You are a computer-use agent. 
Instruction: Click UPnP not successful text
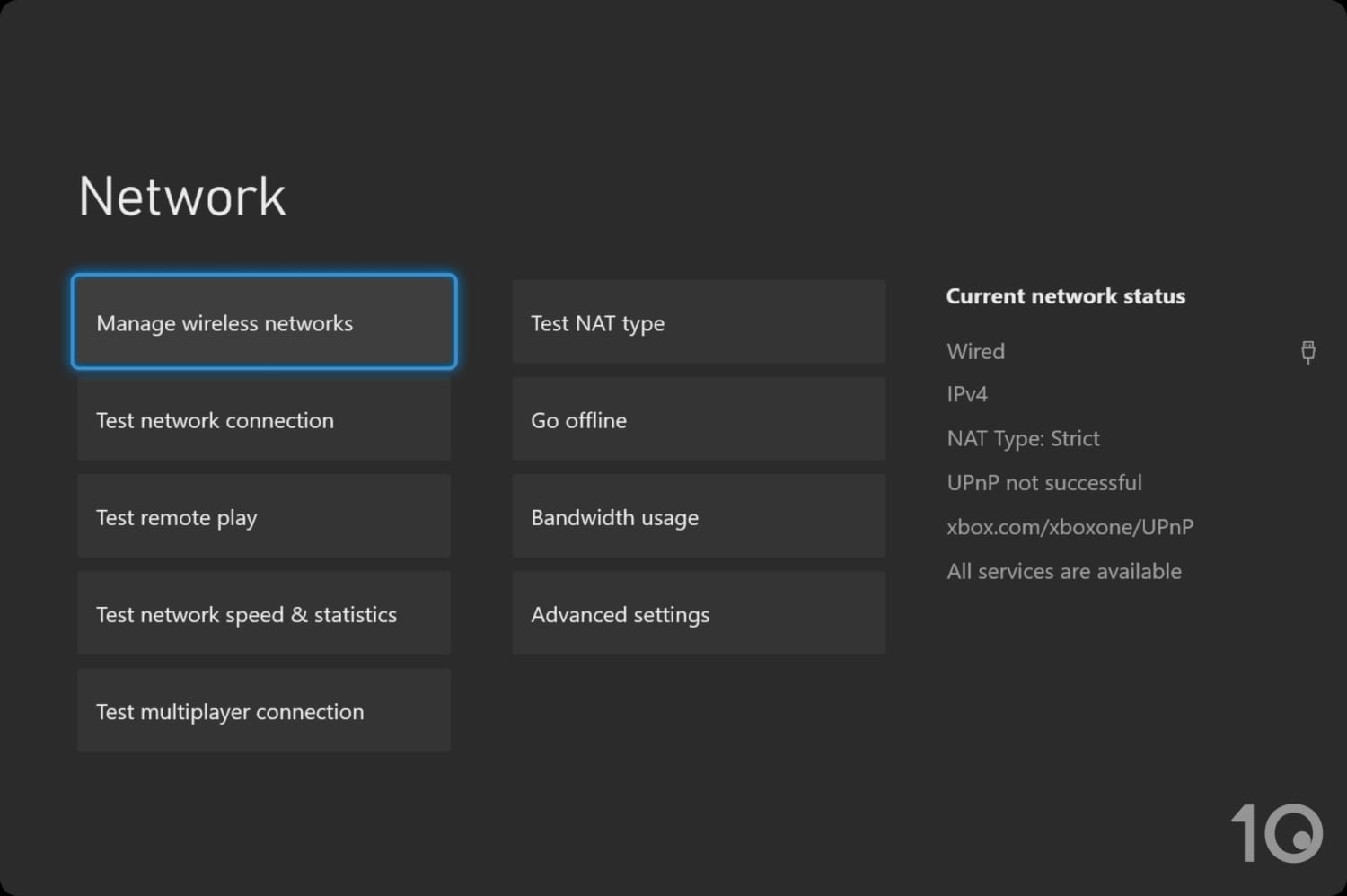(1044, 482)
